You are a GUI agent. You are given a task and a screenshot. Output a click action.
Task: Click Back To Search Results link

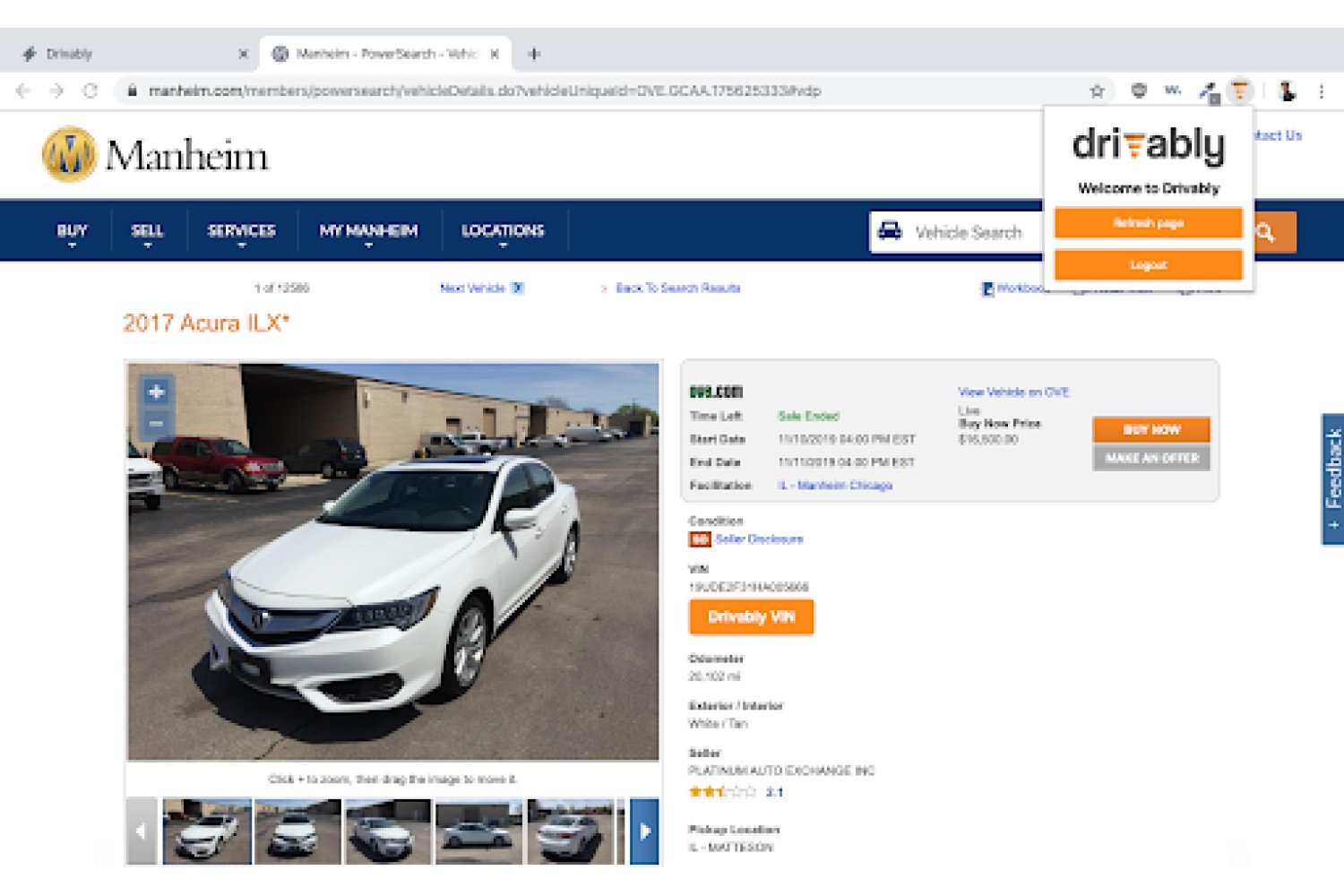coord(677,289)
